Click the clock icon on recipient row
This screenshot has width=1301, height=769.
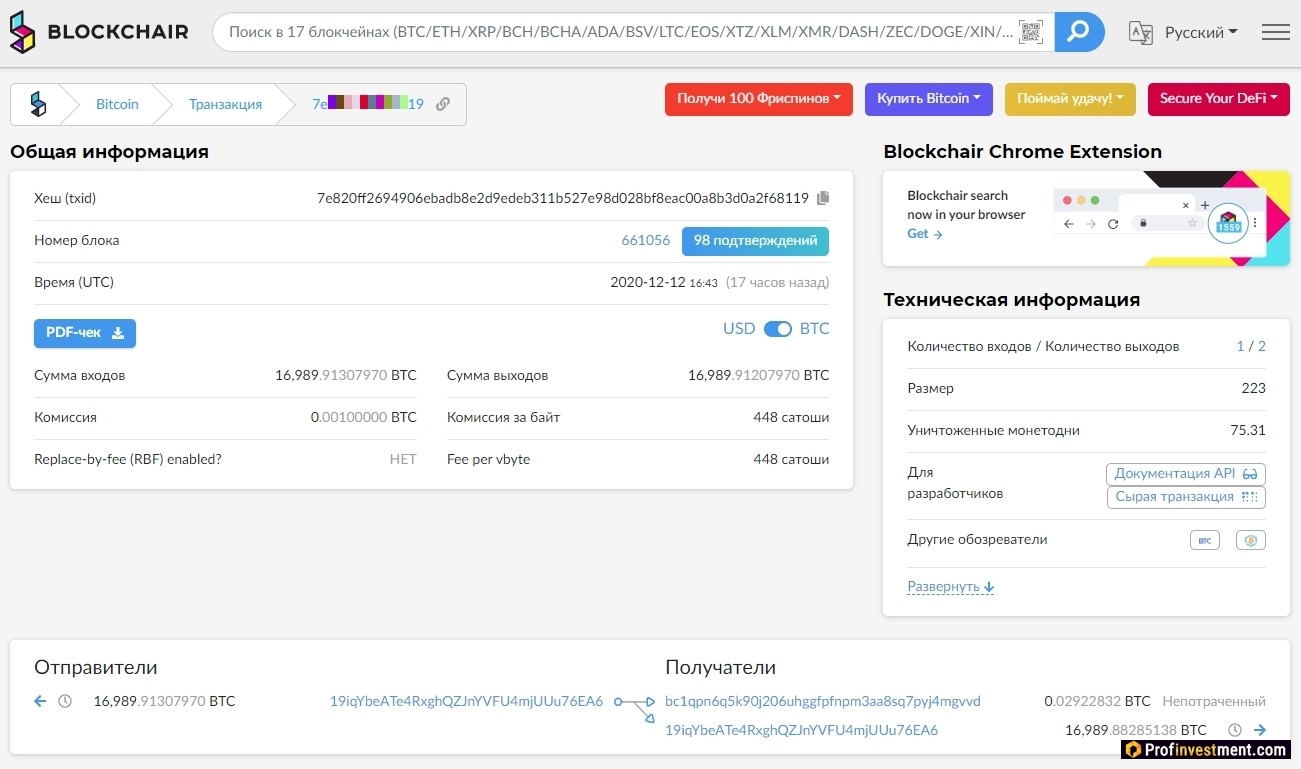point(1235,730)
